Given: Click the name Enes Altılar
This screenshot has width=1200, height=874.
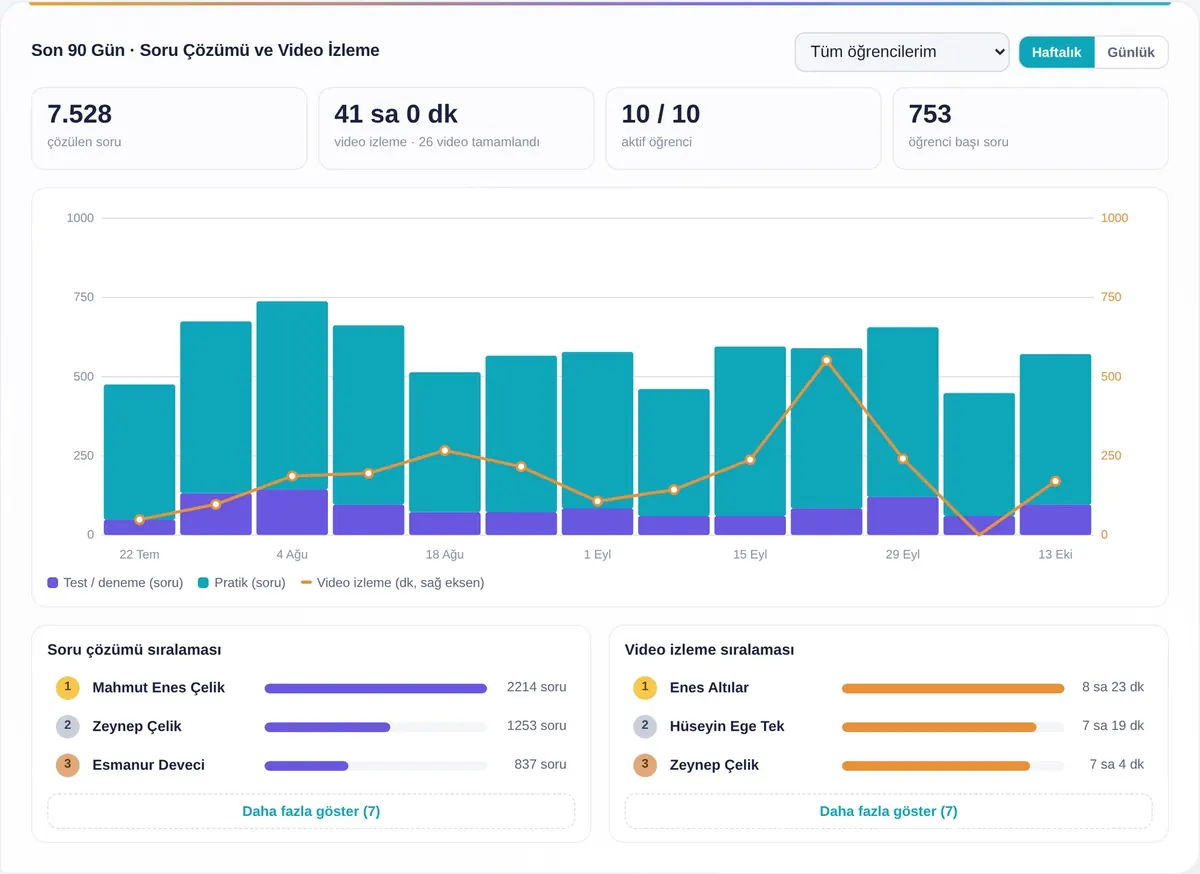Looking at the screenshot, I should pyautogui.click(x=709, y=688).
